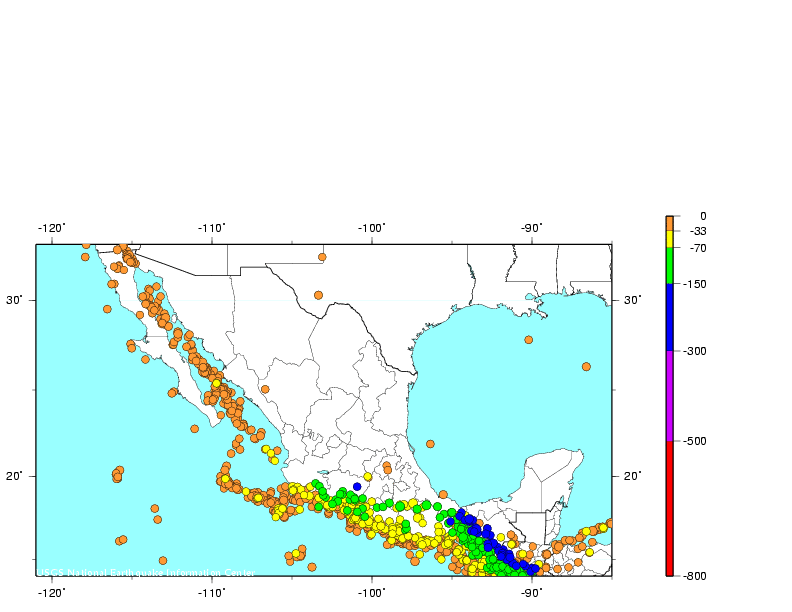Screen dimensions: 792x612
Task: Select the orange earthquake marker in the northern Gulf
Action: (528, 340)
